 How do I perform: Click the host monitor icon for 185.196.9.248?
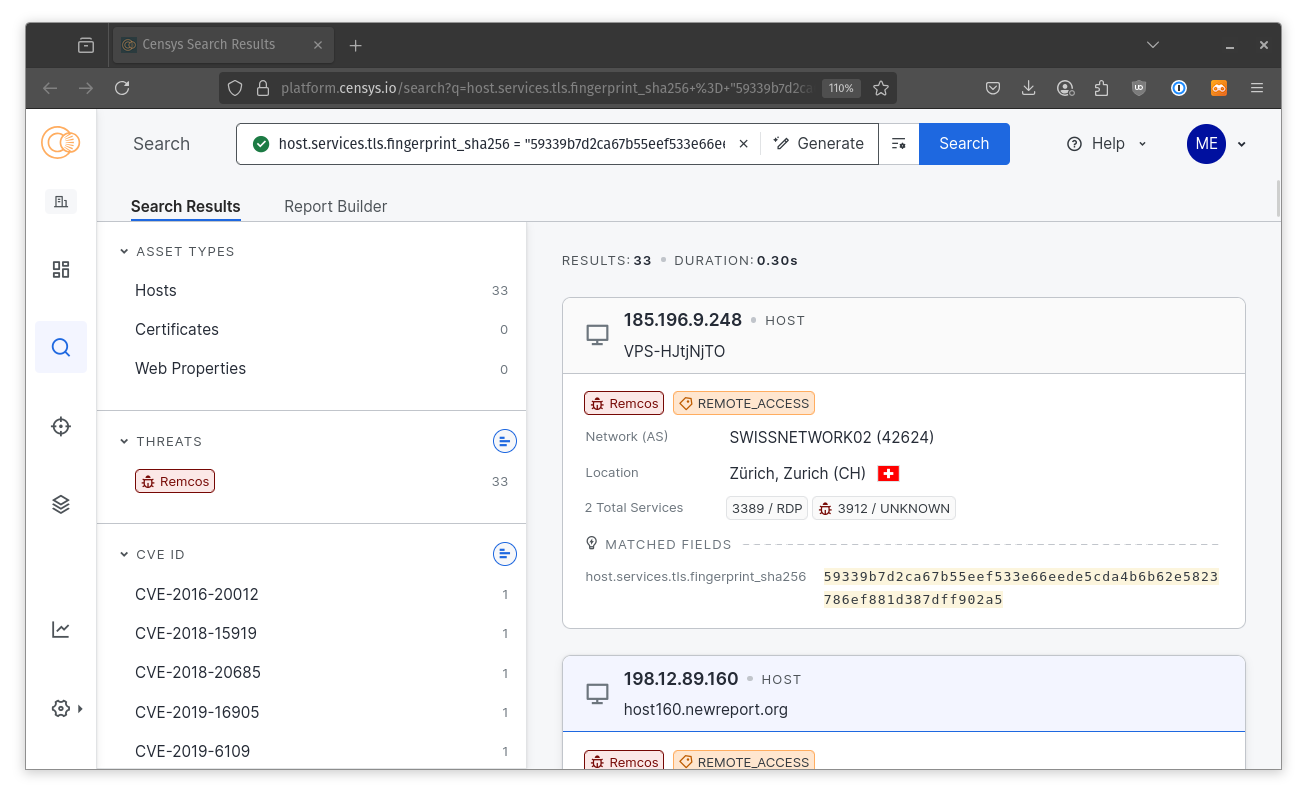point(597,335)
